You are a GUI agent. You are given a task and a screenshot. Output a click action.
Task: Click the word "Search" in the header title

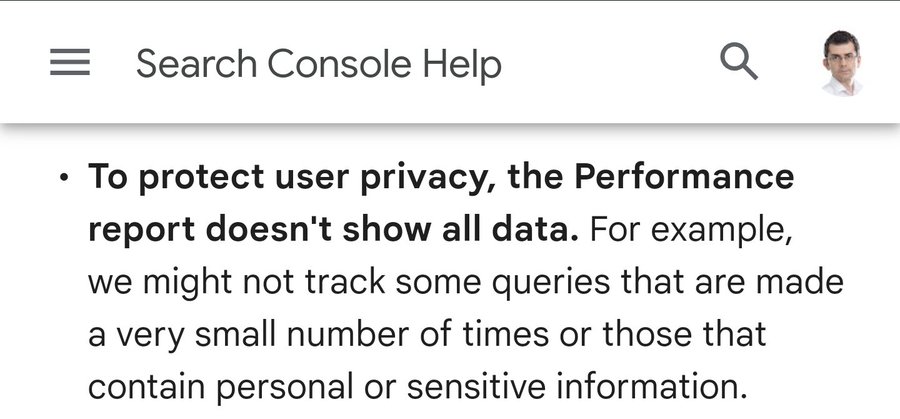click(x=196, y=63)
